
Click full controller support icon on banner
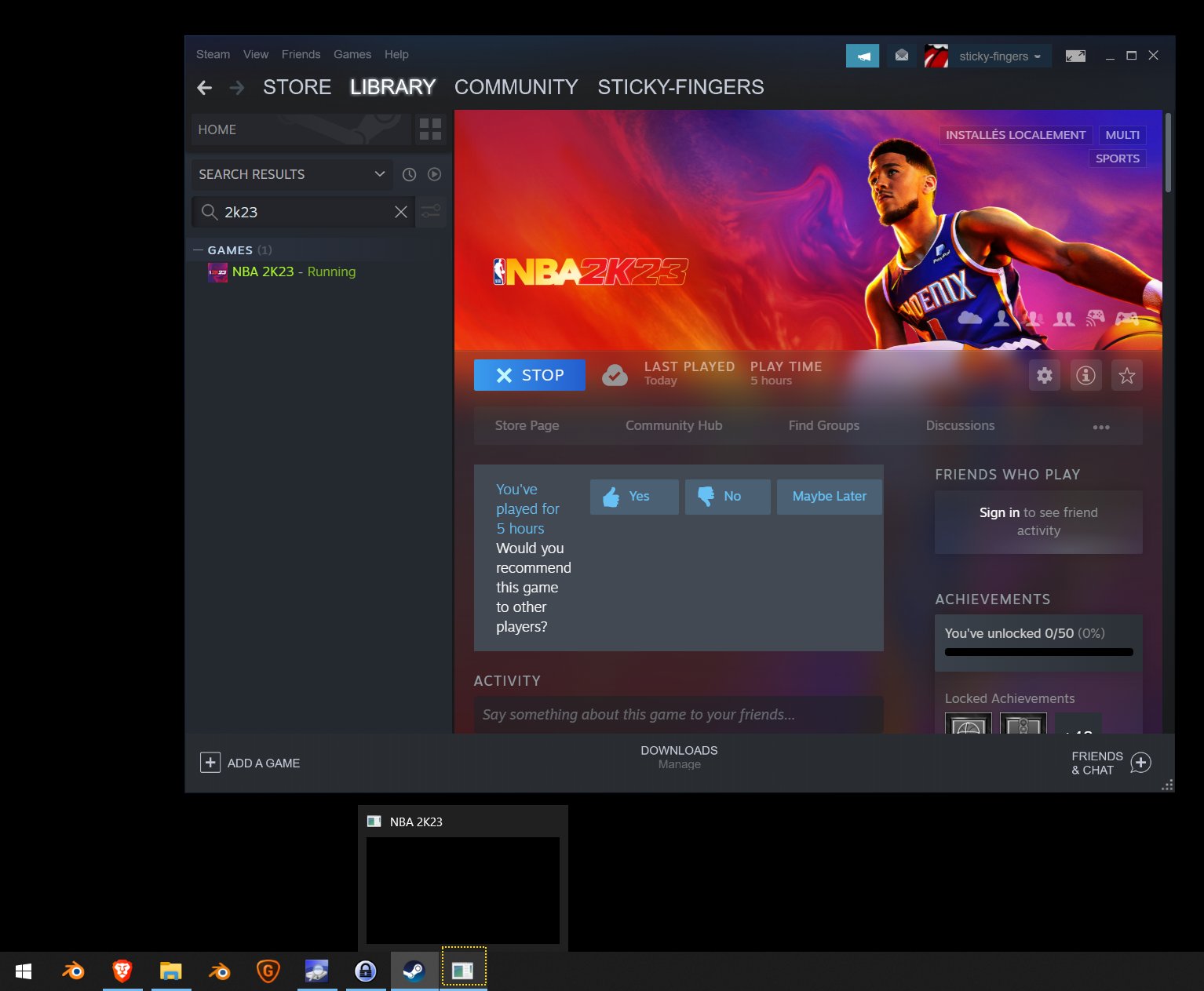(x=1127, y=318)
